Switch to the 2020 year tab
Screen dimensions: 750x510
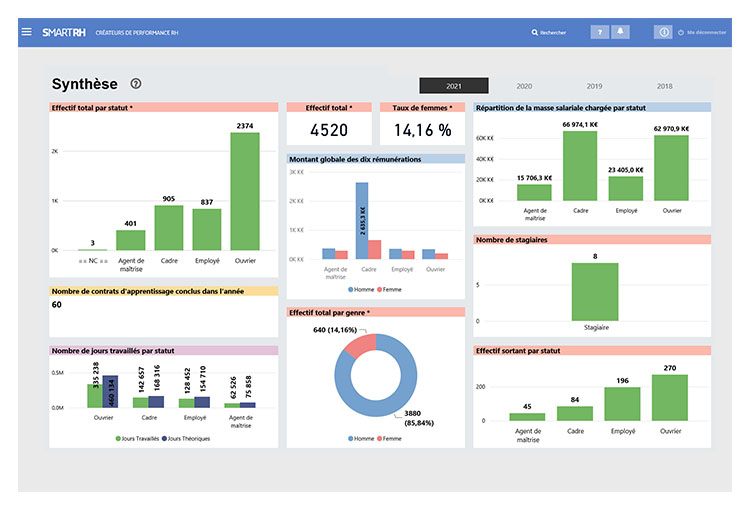(x=524, y=86)
